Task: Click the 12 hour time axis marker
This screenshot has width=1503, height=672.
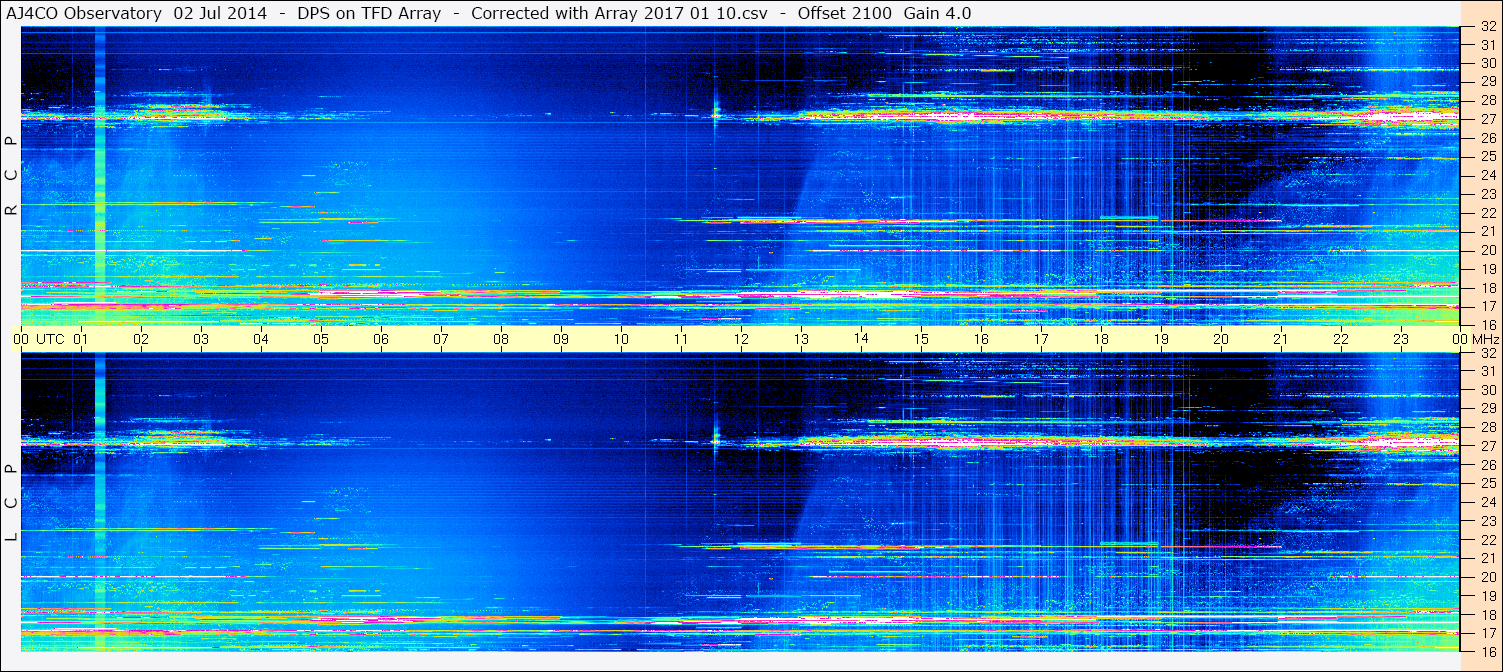Action: [741, 340]
